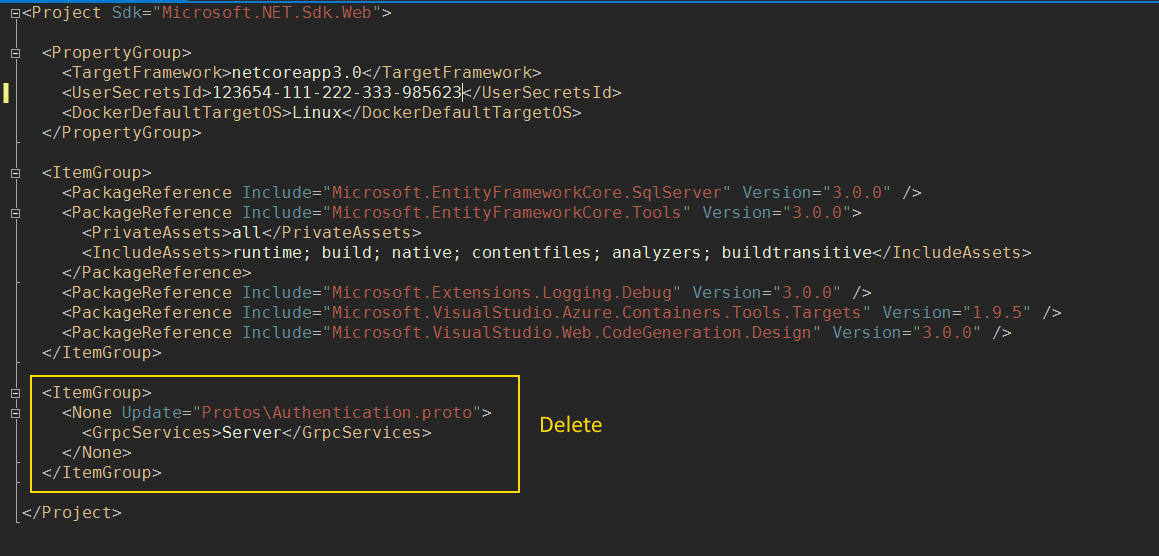
Task: Collapse the PropertyGroup section
Action: tap(15, 53)
